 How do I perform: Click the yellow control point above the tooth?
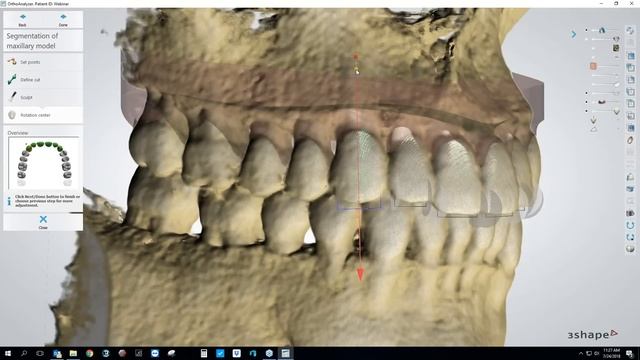[x=356, y=69]
